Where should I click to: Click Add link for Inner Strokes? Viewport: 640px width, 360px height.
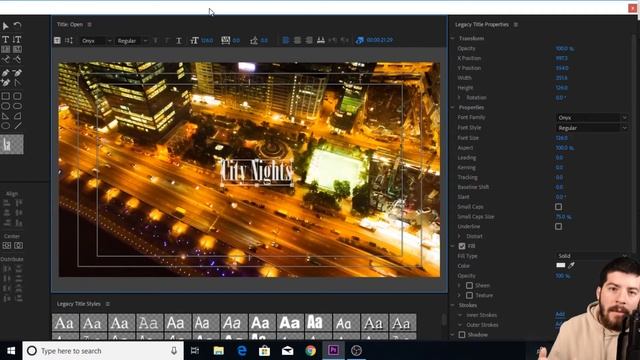click(560, 314)
